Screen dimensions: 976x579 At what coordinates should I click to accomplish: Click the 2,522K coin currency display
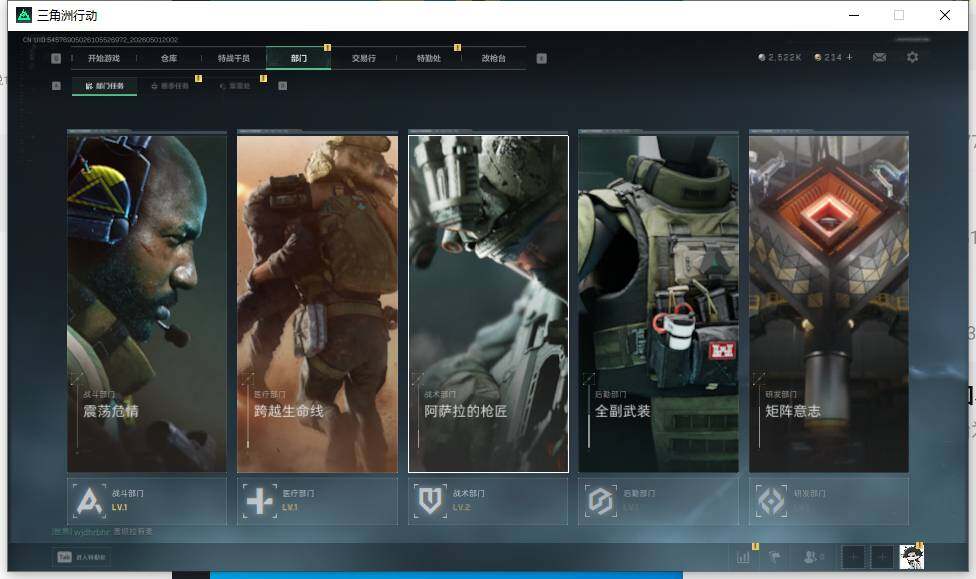[x=779, y=57]
